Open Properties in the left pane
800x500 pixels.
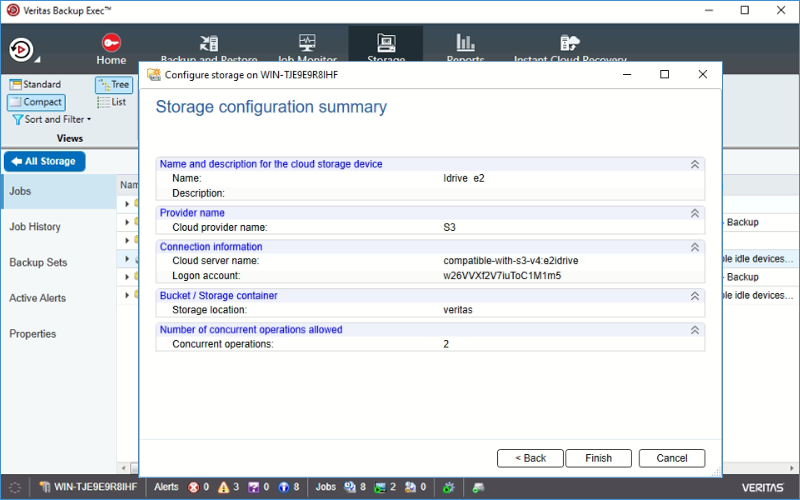point(32,334)
